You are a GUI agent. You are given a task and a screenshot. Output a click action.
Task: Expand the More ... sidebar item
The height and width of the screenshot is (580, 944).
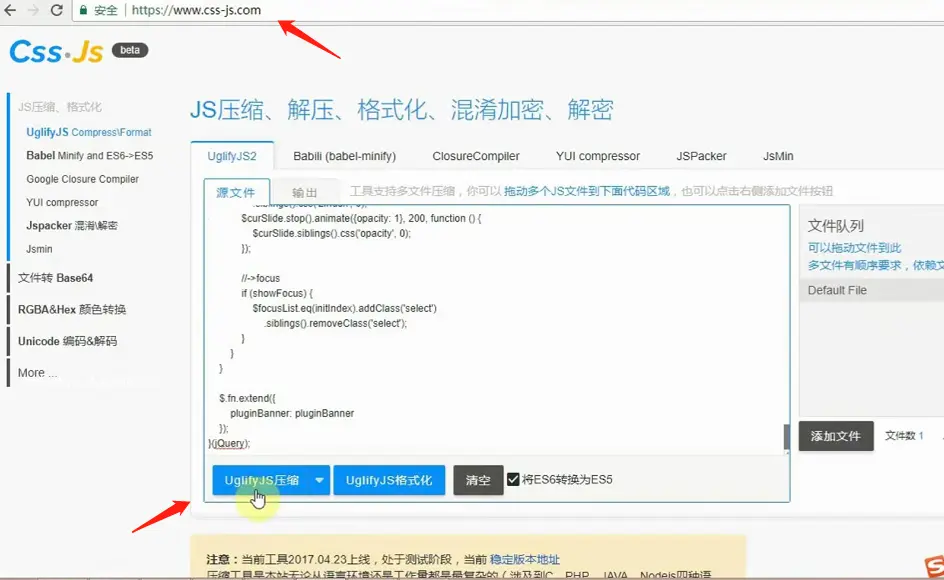[x=37, y=373]
